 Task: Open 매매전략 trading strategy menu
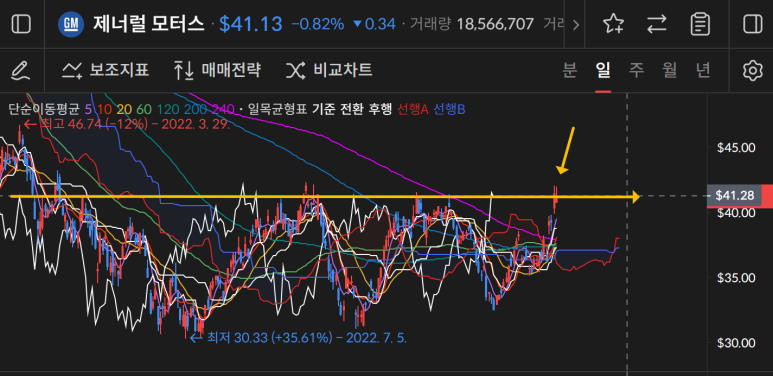pos(217,70)
